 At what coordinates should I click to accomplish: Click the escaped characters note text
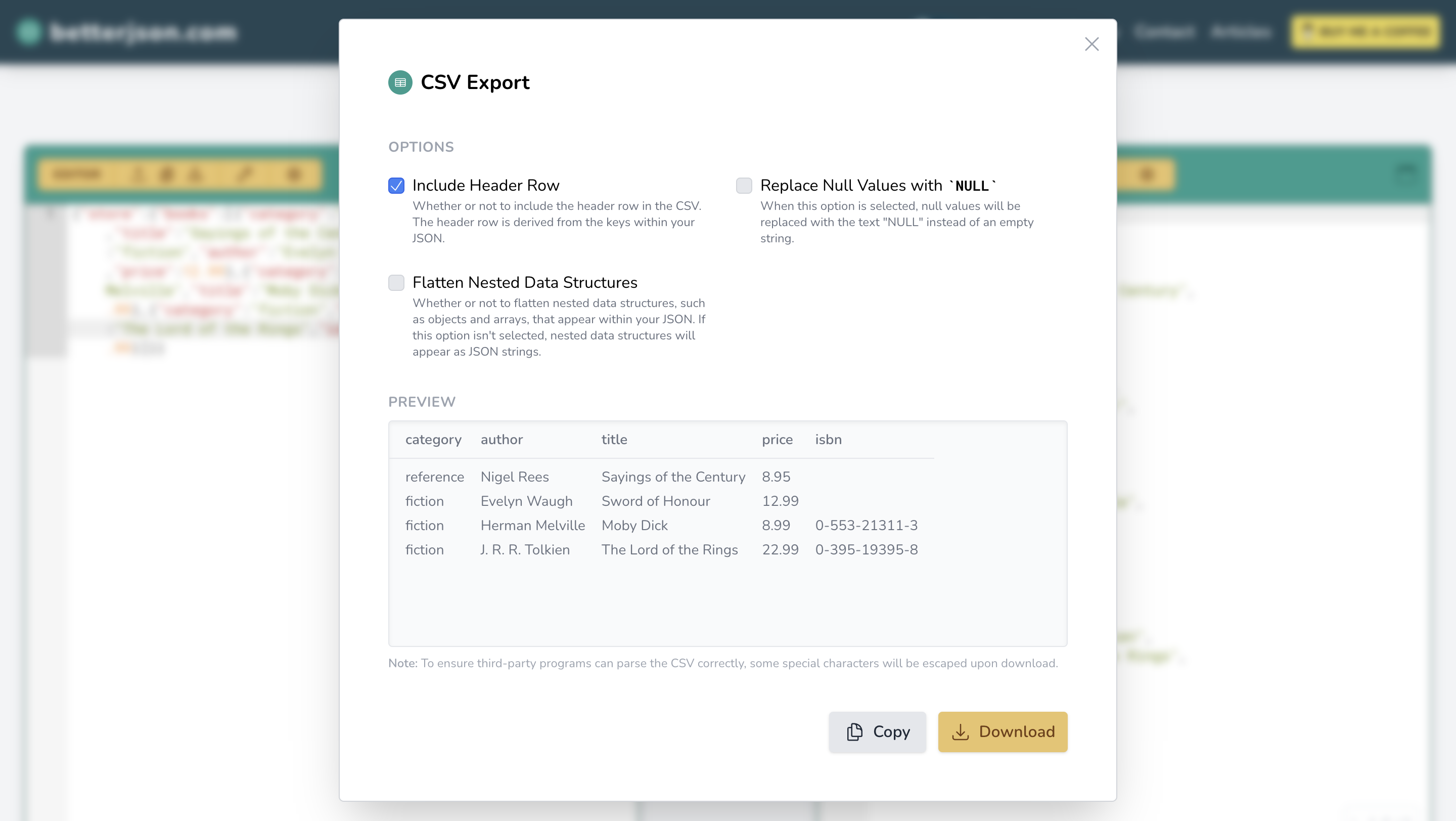[723, 663]
